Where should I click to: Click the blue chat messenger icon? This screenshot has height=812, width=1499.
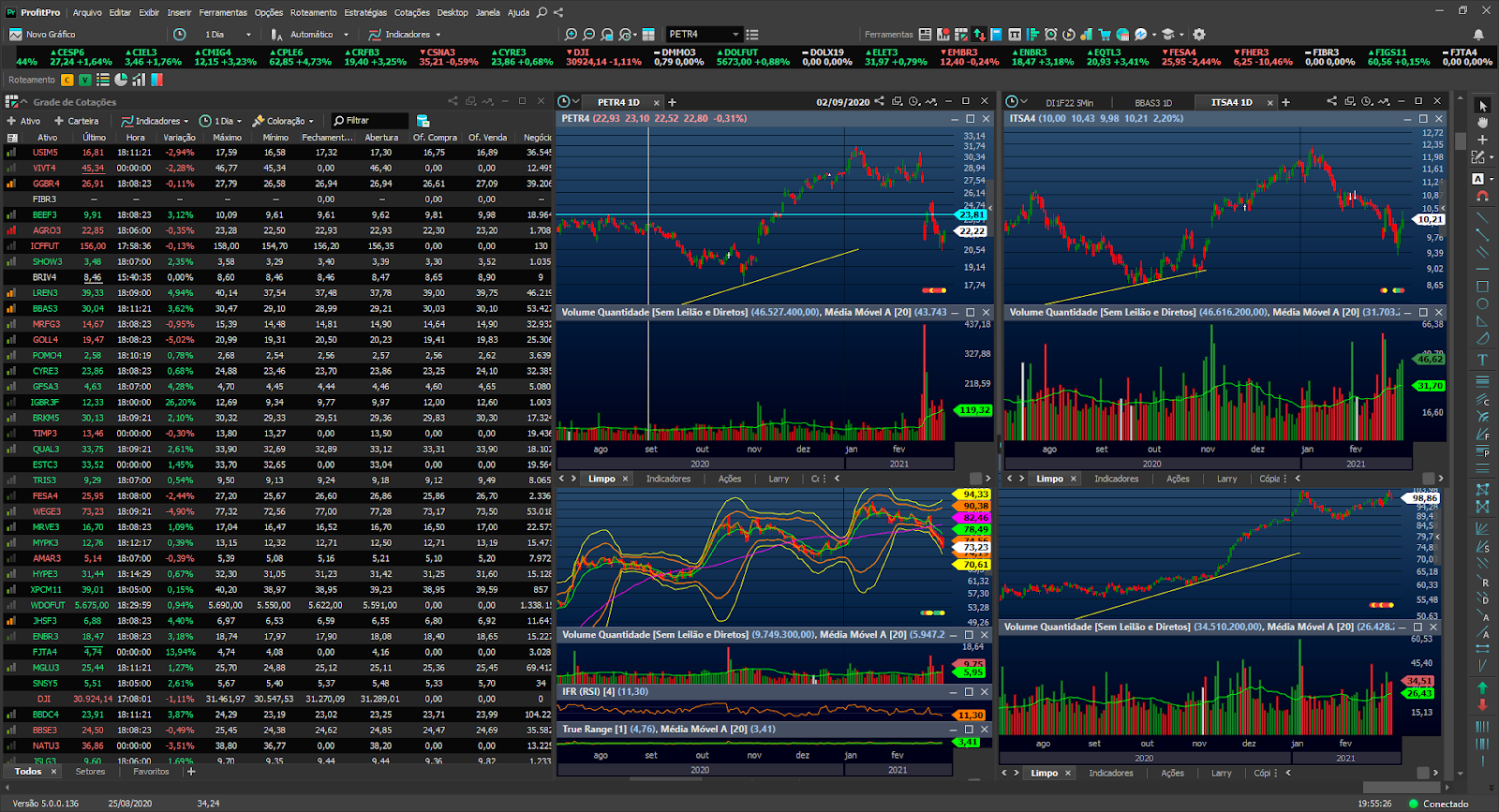coord(1140,35)
